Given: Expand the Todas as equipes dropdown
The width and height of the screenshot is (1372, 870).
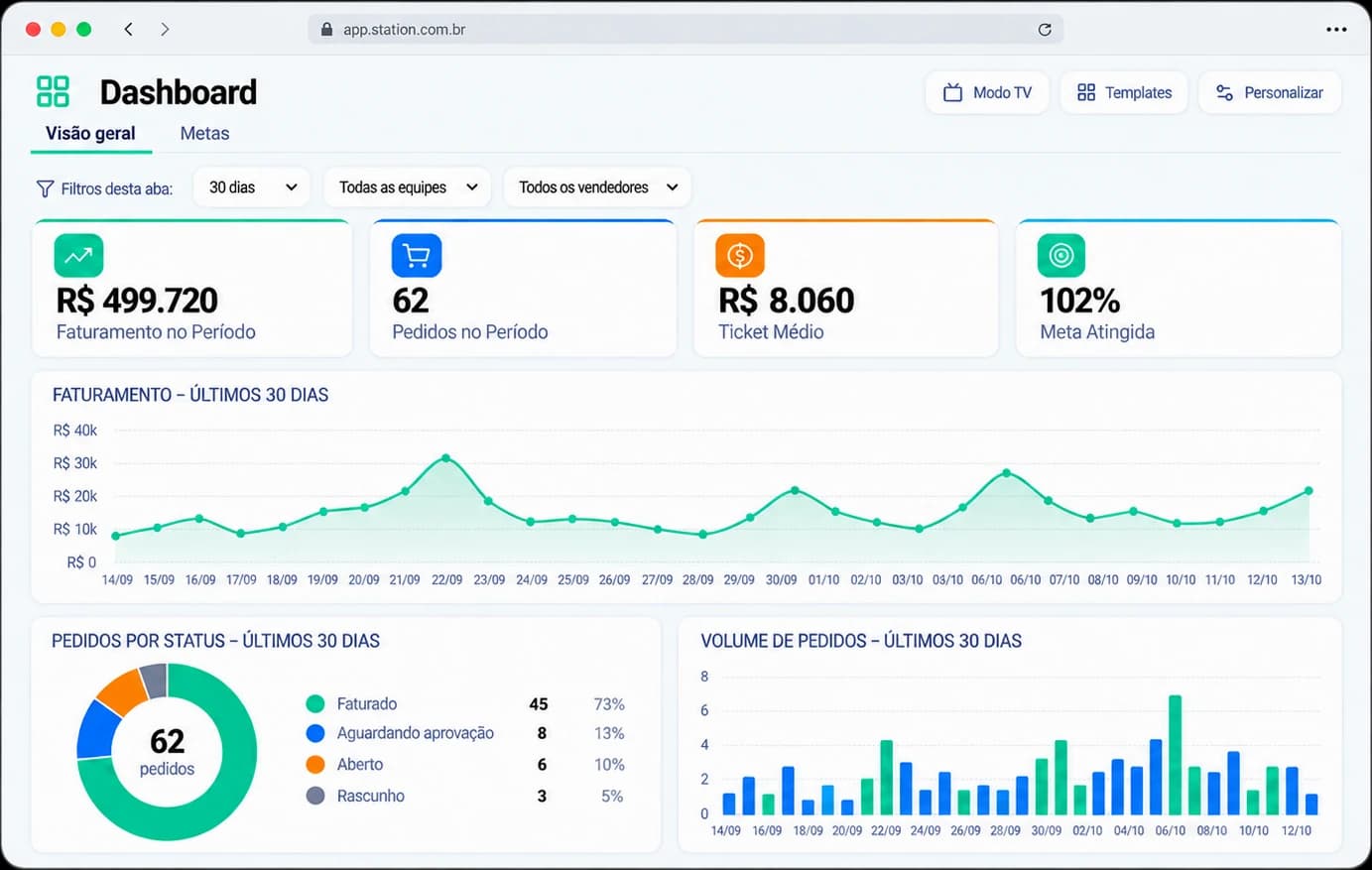Looking at the screenshot, I should (x=408, y=187).
